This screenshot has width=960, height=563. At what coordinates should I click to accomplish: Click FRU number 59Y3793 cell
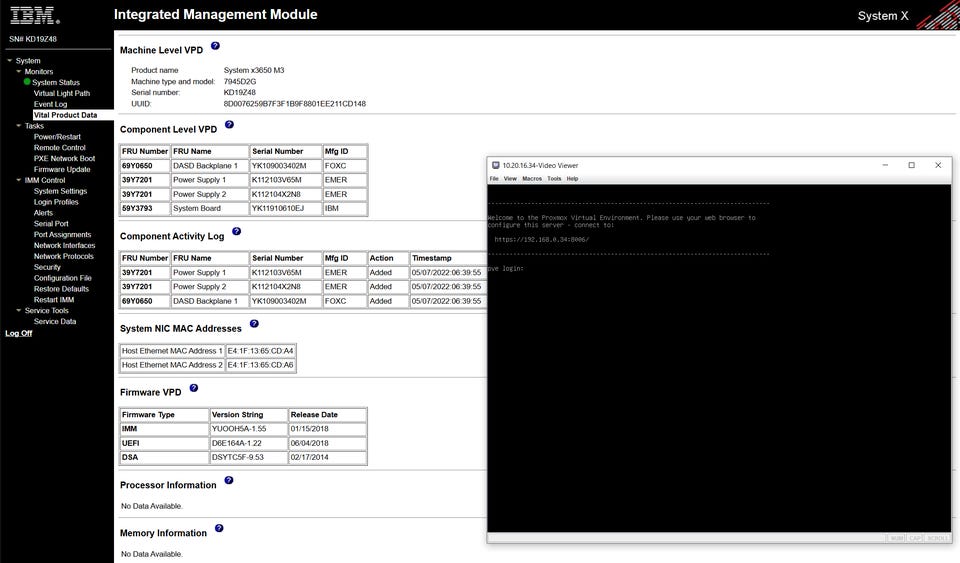click(x=144, y=209)
